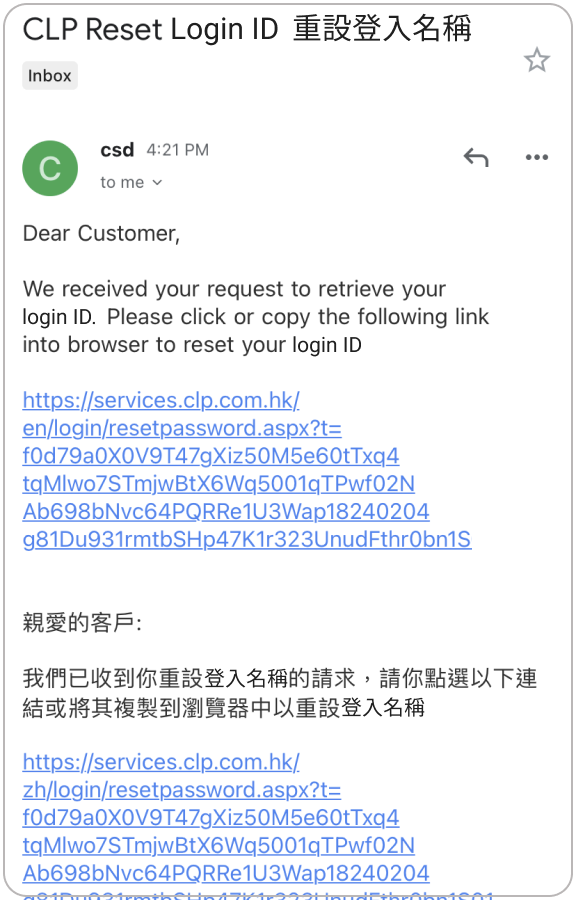Screen dimensions: 576x900
Task: Click the email subject 'CLP Reset Login ID'
Action: pyautogui.click(x=150, y=29)
